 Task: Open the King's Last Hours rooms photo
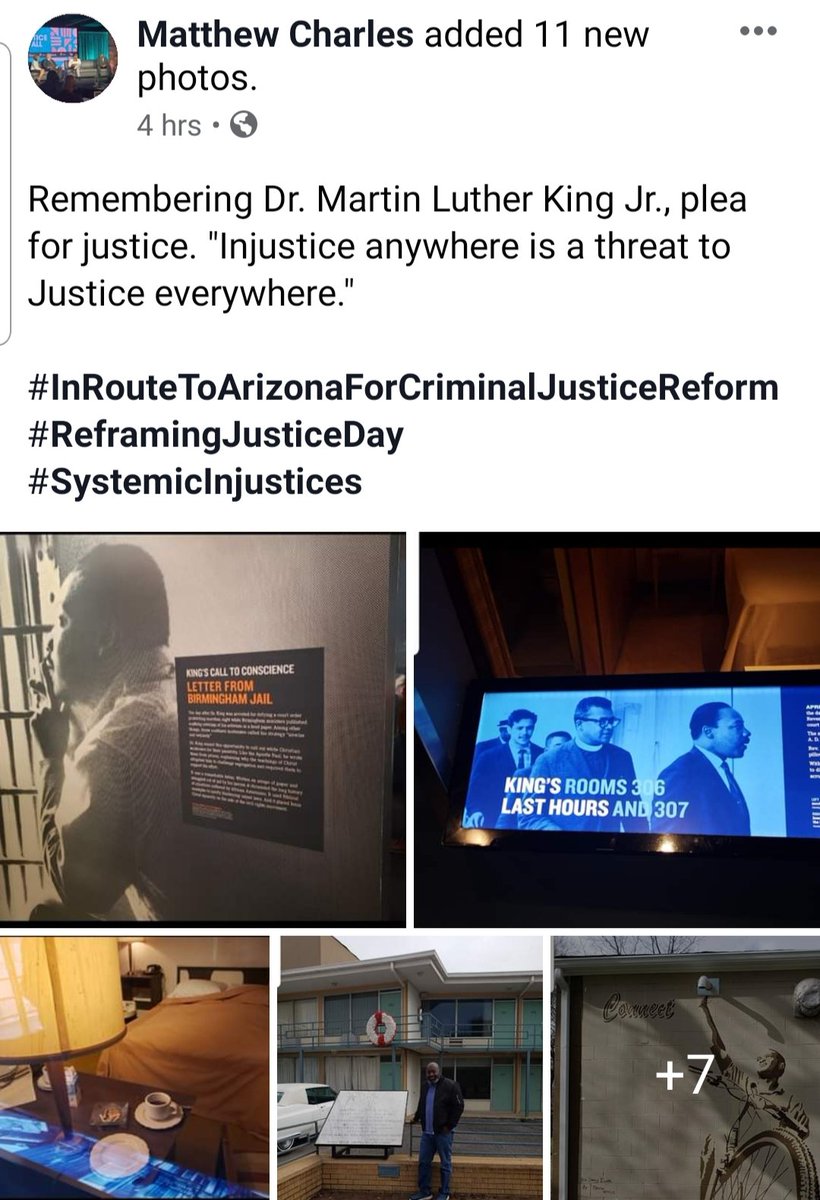(x=617, y=729)
